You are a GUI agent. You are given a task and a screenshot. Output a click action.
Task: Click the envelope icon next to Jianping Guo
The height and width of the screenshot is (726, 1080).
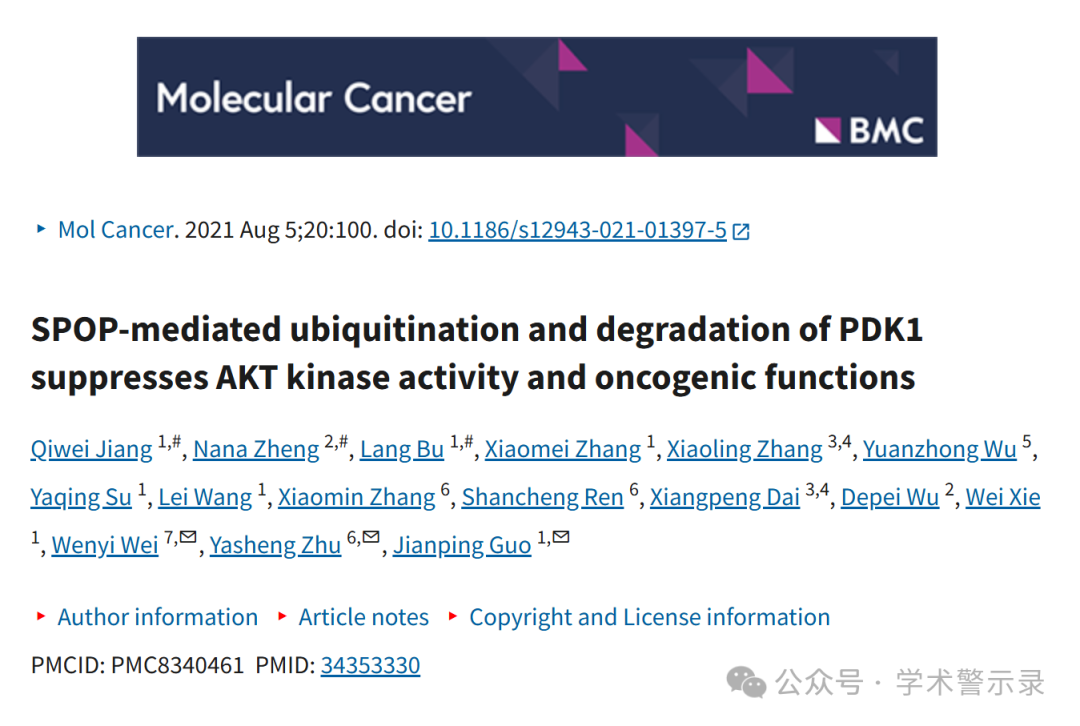(561, 537)
